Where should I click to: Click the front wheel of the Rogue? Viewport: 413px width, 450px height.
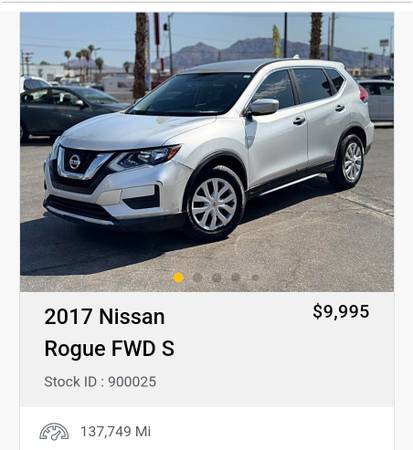(x=214, y=204)
